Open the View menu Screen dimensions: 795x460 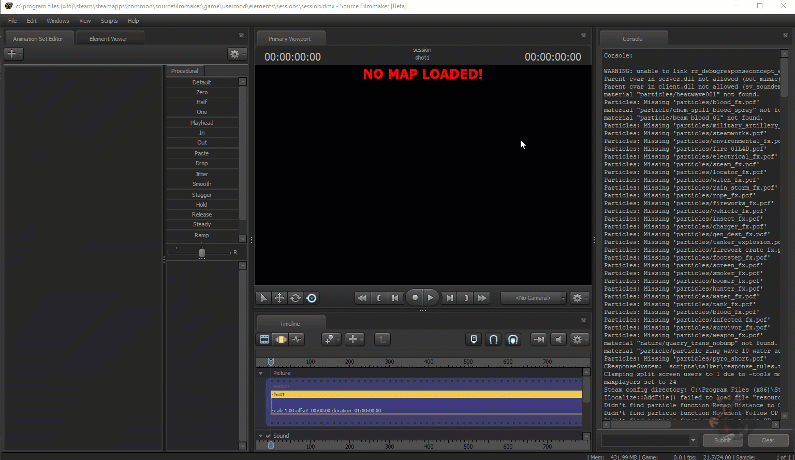click(x=85, y=21)
